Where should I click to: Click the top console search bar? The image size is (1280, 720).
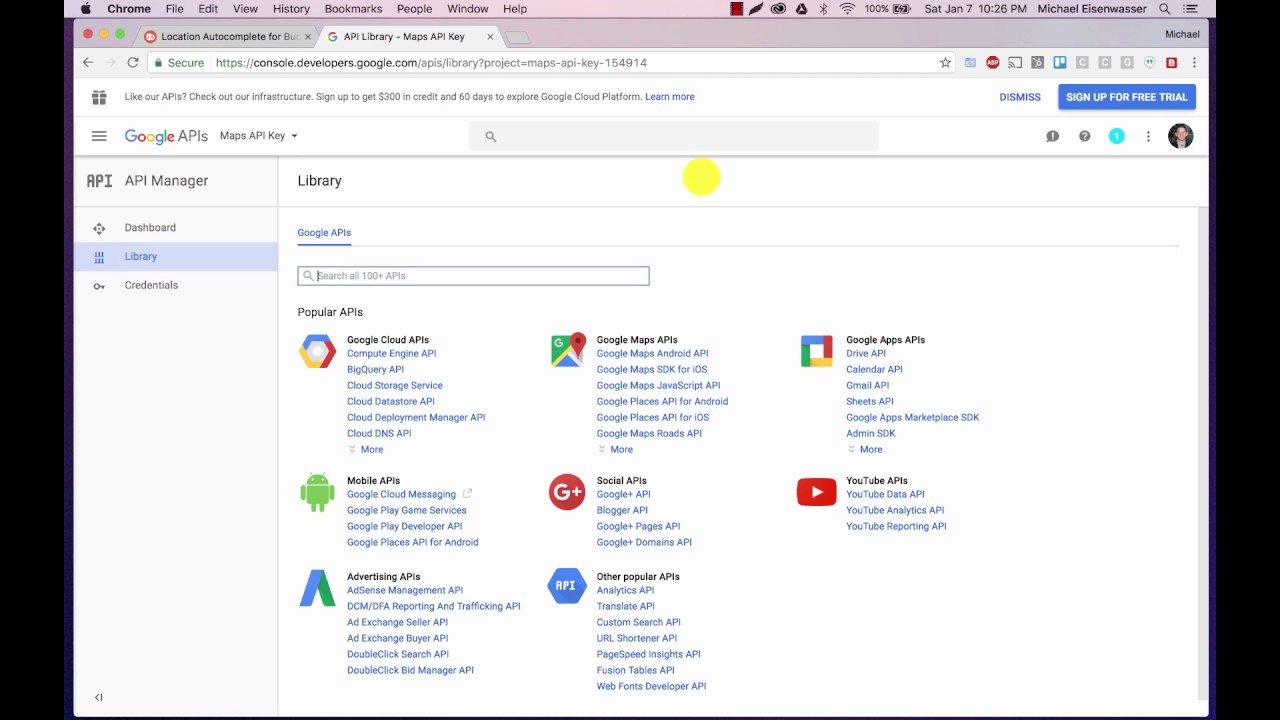[x=673, y=136]
